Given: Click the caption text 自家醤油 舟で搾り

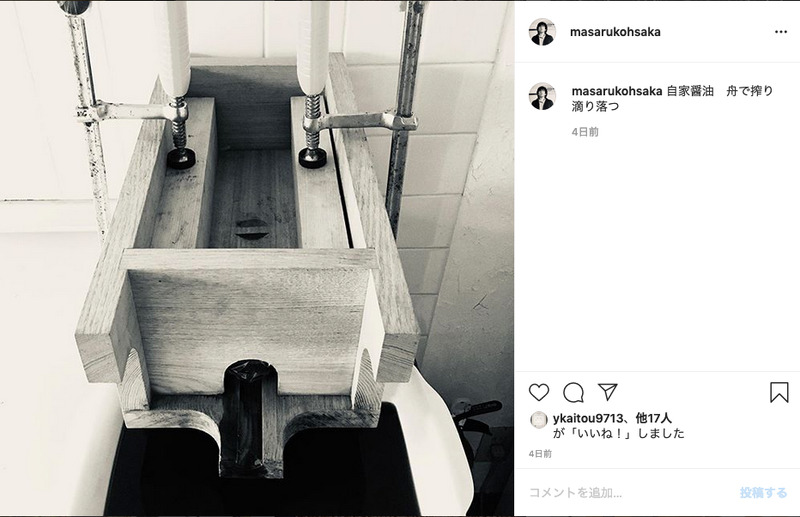Looking at the screenshot, I should [x=720, y=91].
